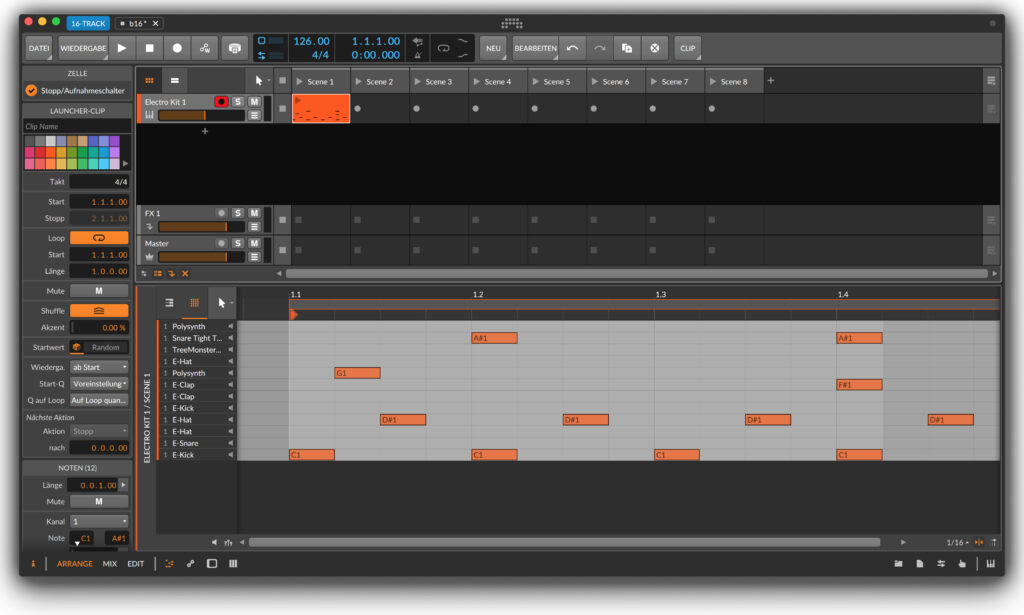Open the project document icon in the footer
The width and height of the screenshot is (1024, 615).
pyautogui.click(x=920, y=563)
